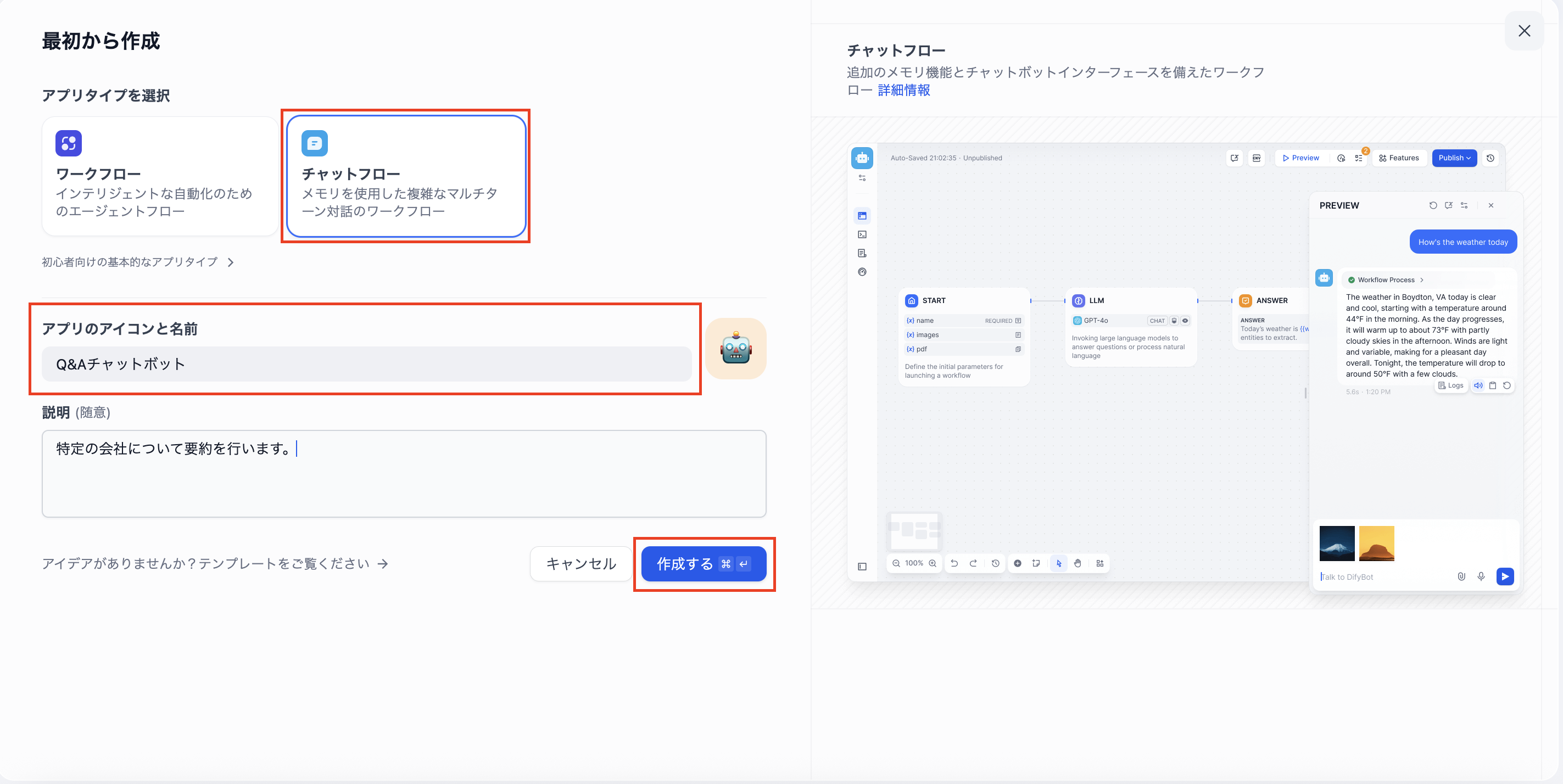
Task: Select the Chatflow app type card
Action: click(405, 176)
